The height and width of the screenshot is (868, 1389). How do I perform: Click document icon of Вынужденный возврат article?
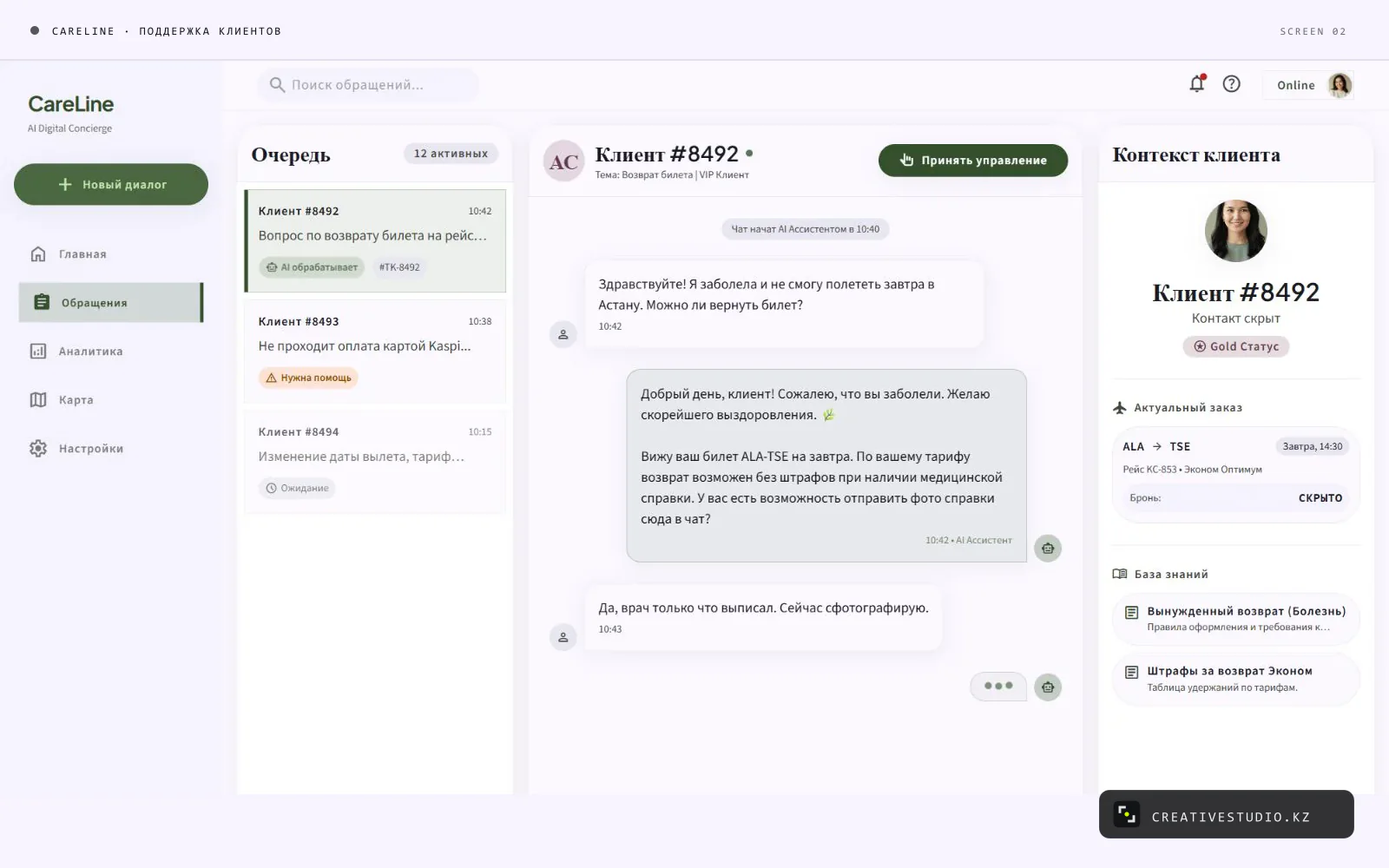point(1131,612)
